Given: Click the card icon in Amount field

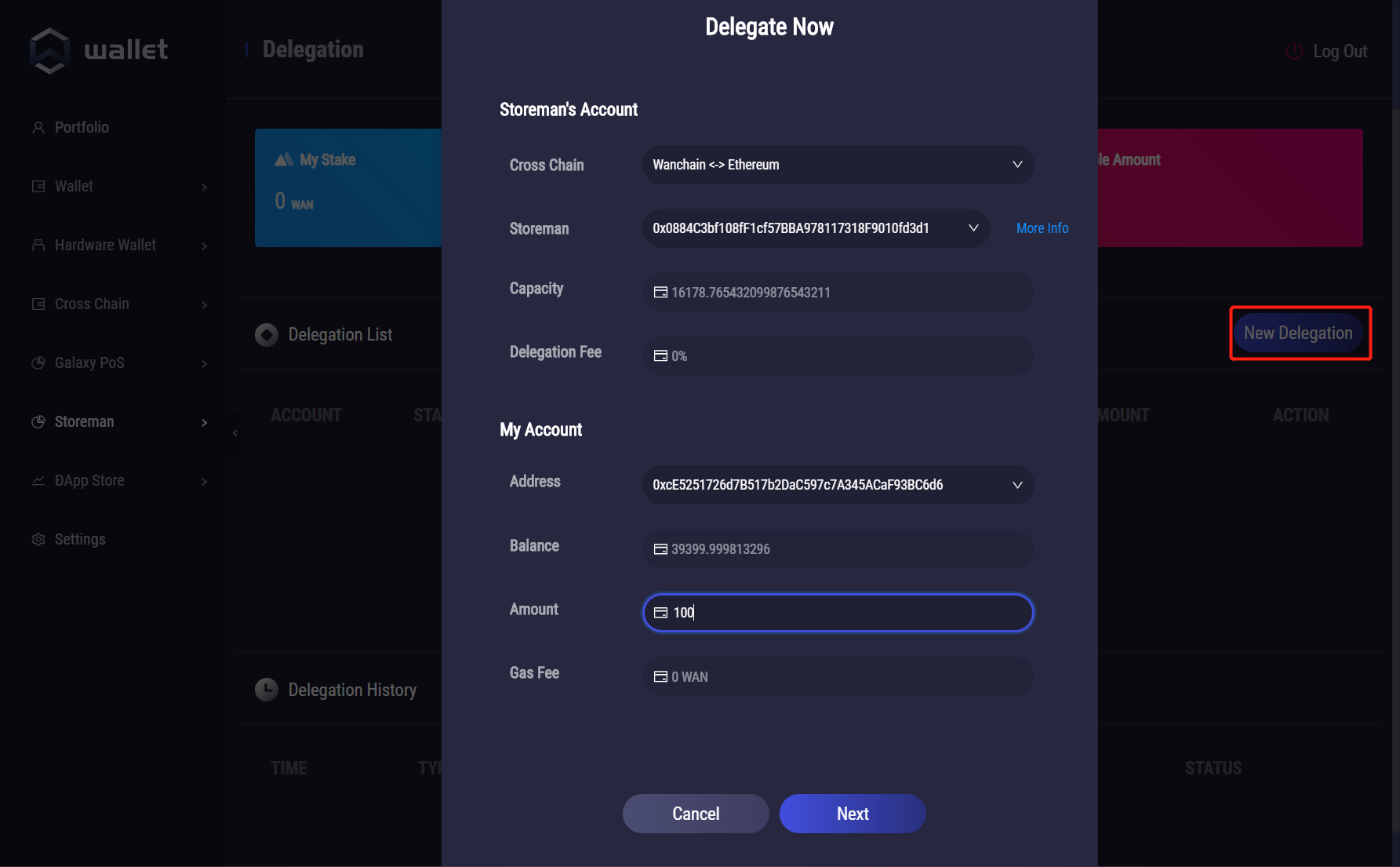Looking at the screenshot, I should point(660,613).
